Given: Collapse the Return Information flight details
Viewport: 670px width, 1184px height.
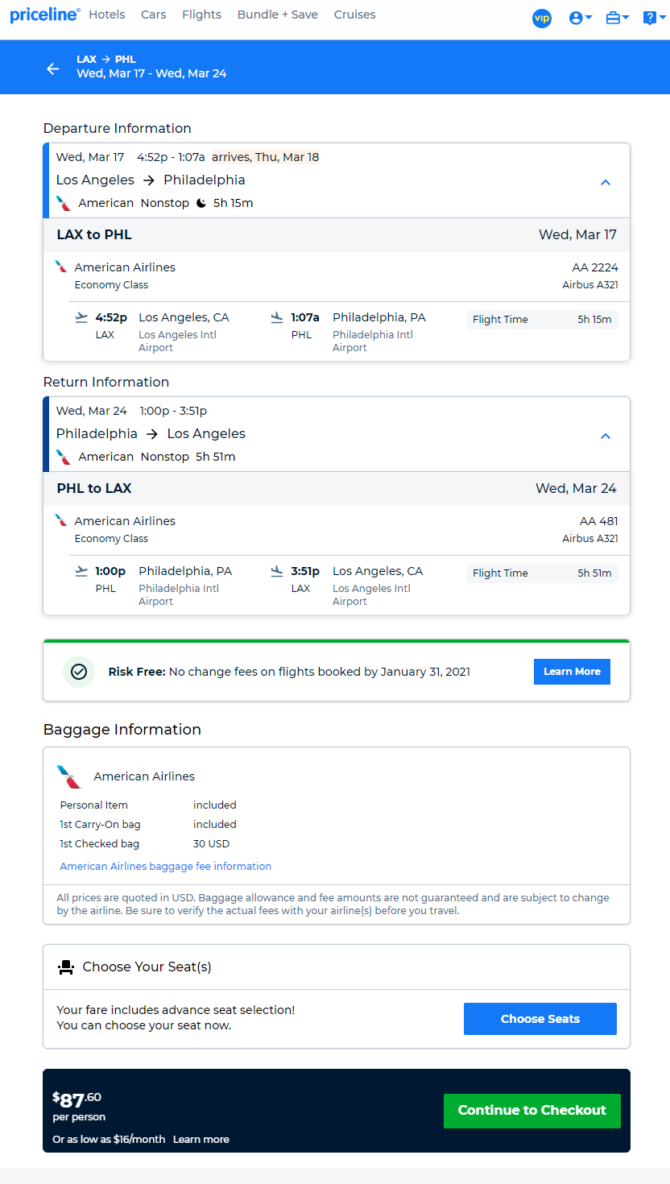Looking at the screenshot, I should [x=605, y=436].
